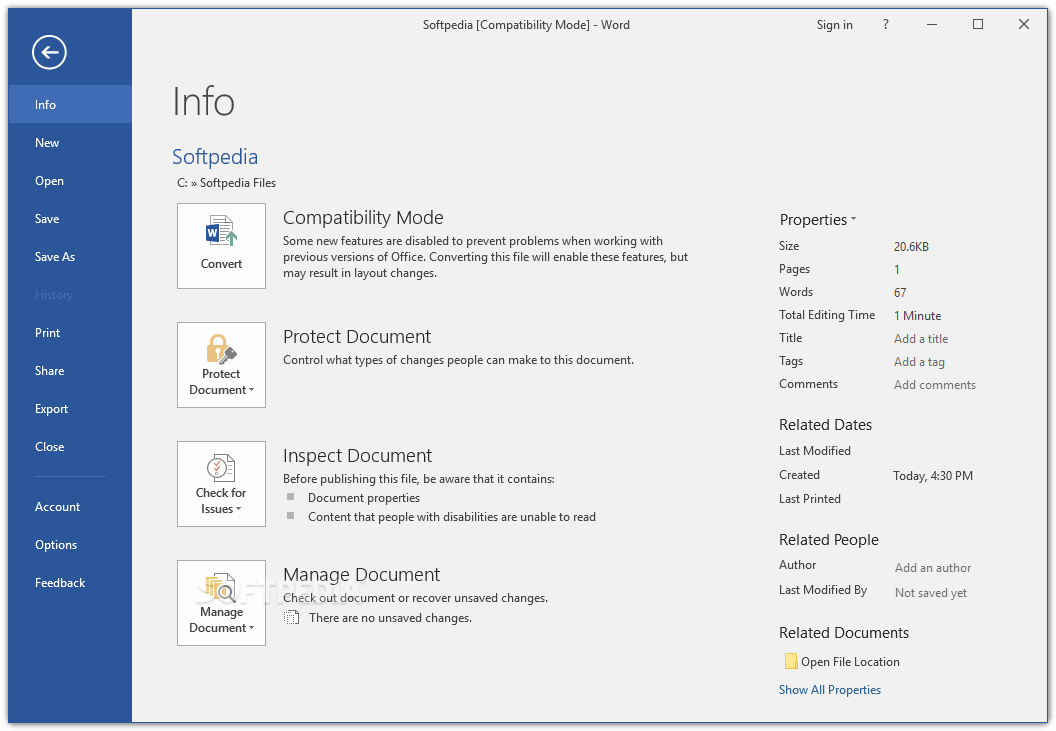Select Print in the sidebar

(70, 333)
